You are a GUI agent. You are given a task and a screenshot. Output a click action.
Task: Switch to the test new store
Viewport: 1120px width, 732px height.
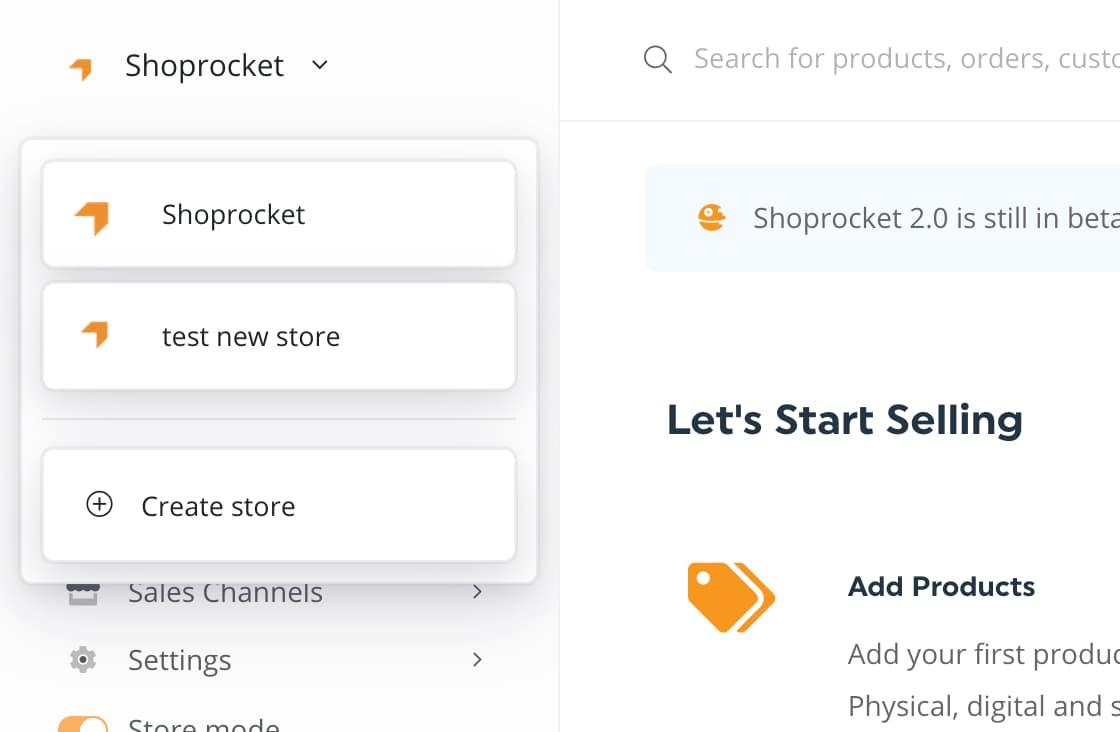278,336
